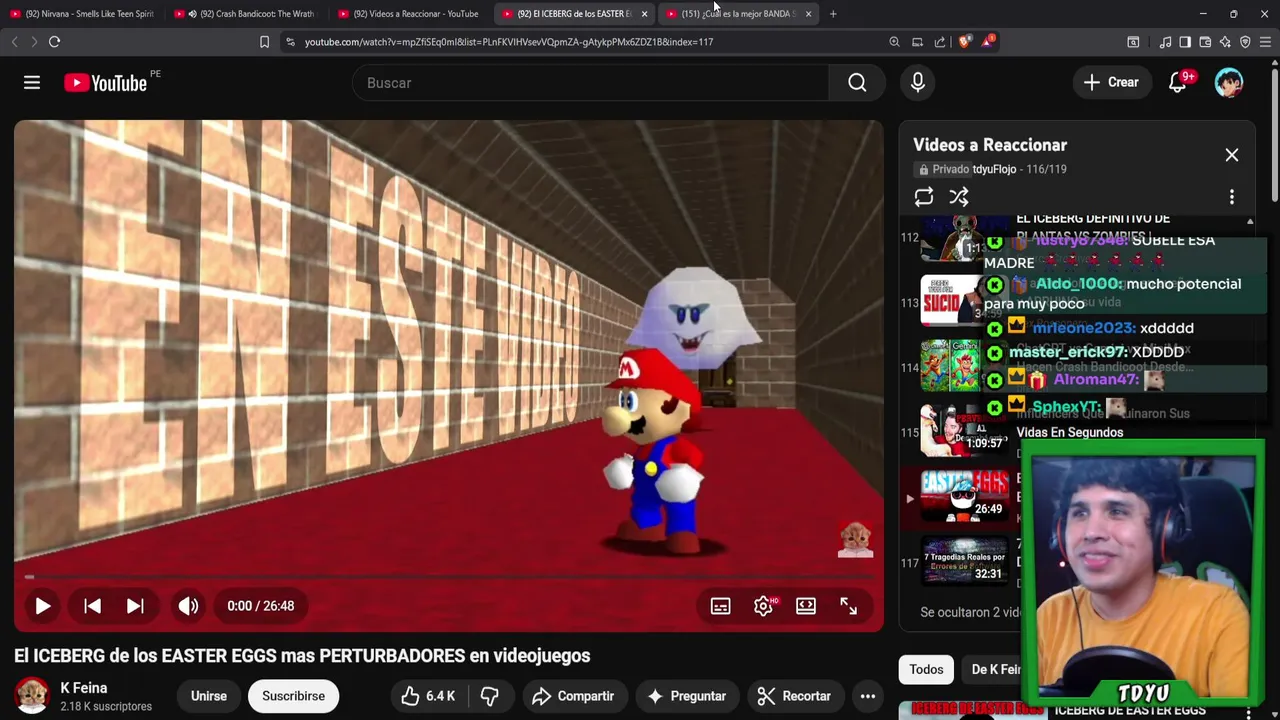
Task: Select the De K Feina filter chip
Action: pos(996,670)
